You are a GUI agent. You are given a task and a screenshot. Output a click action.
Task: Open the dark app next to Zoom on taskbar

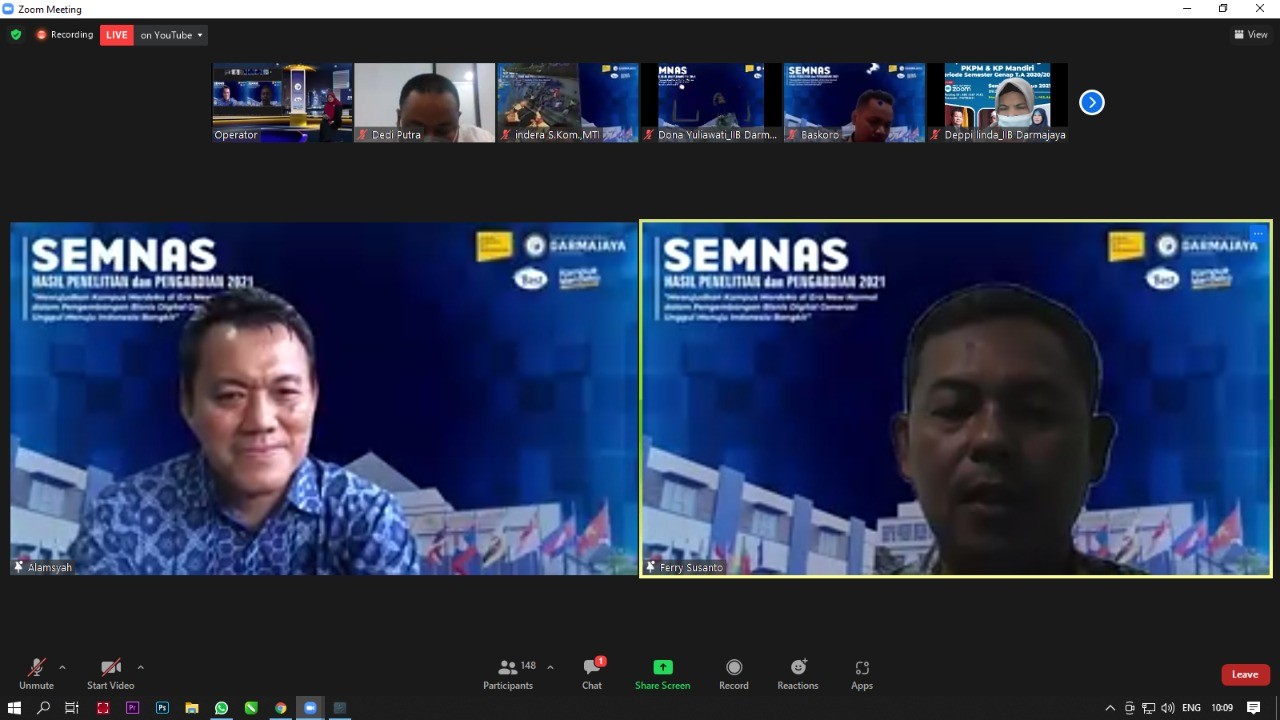(340, 708)
